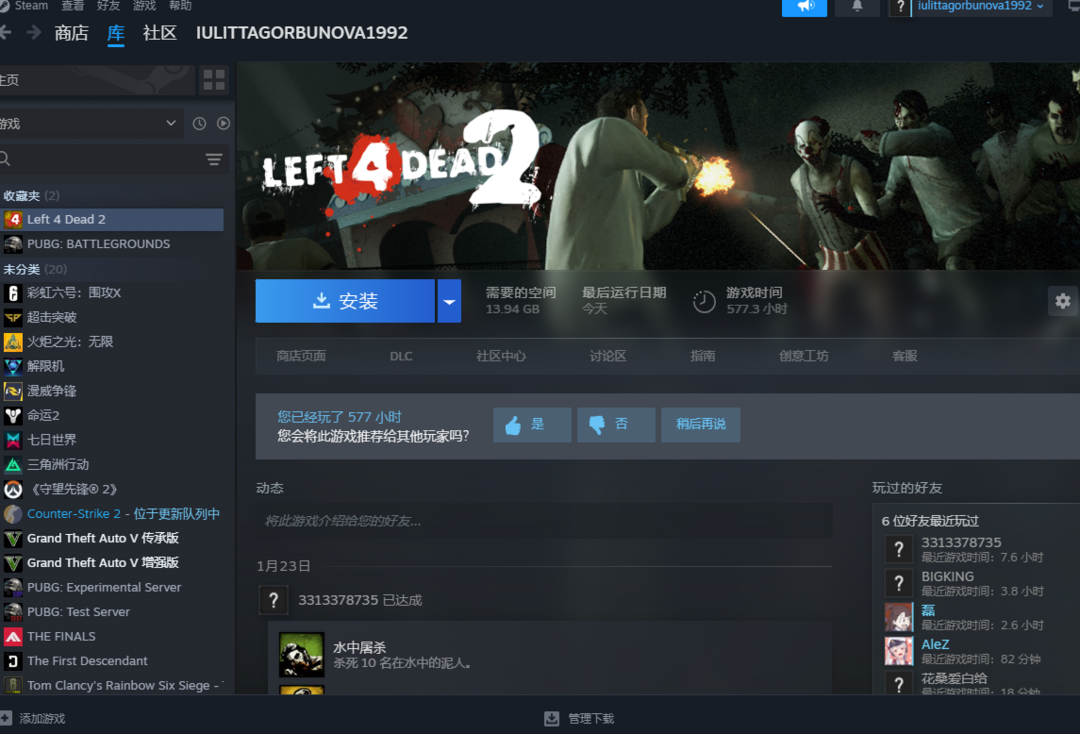Open Left 4 Dead 2 settings gear
Image resolution: width=1080 pixels, height=734 pixels.
pos(1063,301)
